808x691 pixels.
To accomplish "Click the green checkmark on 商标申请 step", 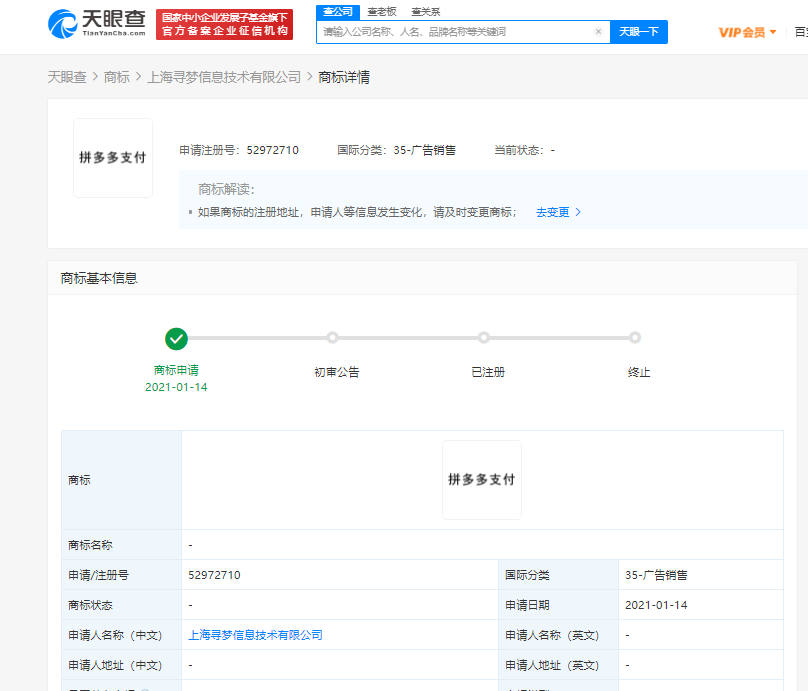I will coord(177,339).
